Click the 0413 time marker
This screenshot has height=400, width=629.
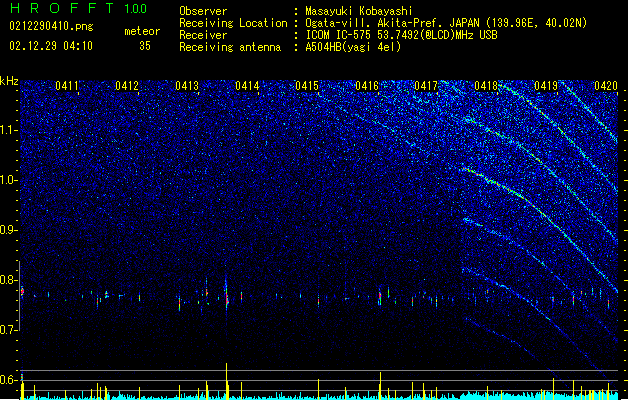tap(187, 86)
